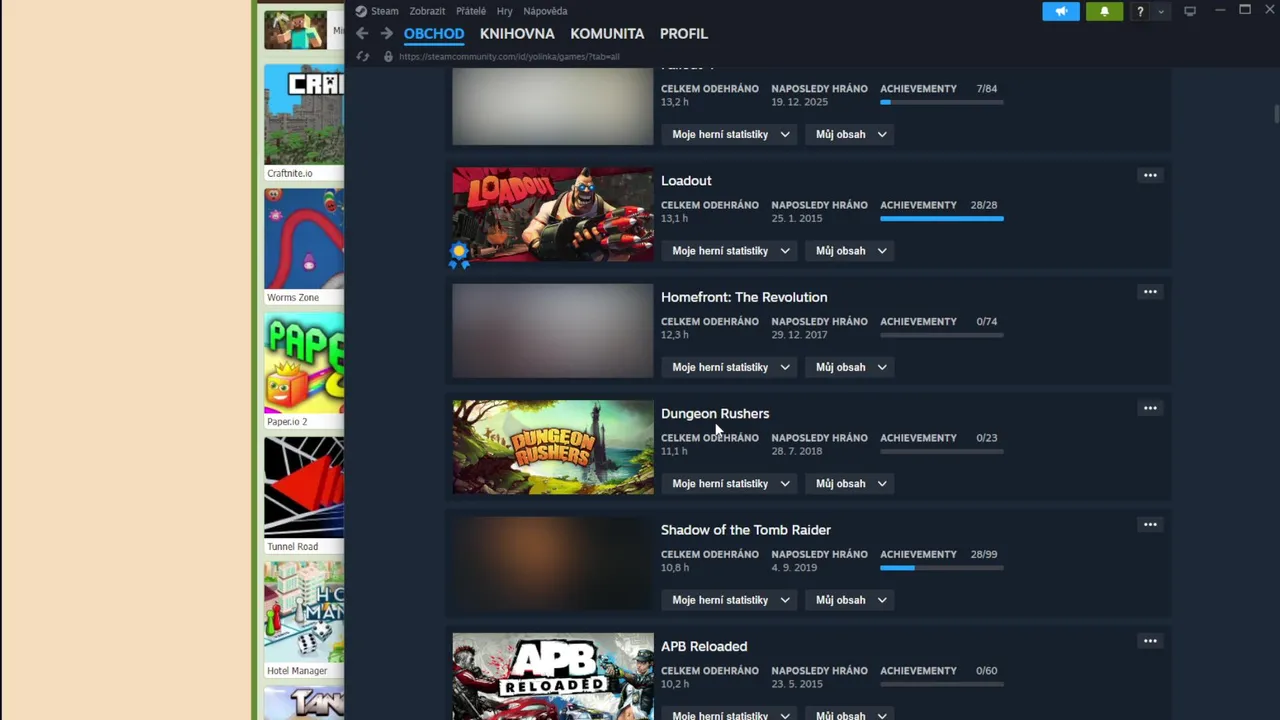Expand Můj obsah in the 13,2 h row
The width and height of the screenshot is (1280, 720).
(x=850, y=134)
